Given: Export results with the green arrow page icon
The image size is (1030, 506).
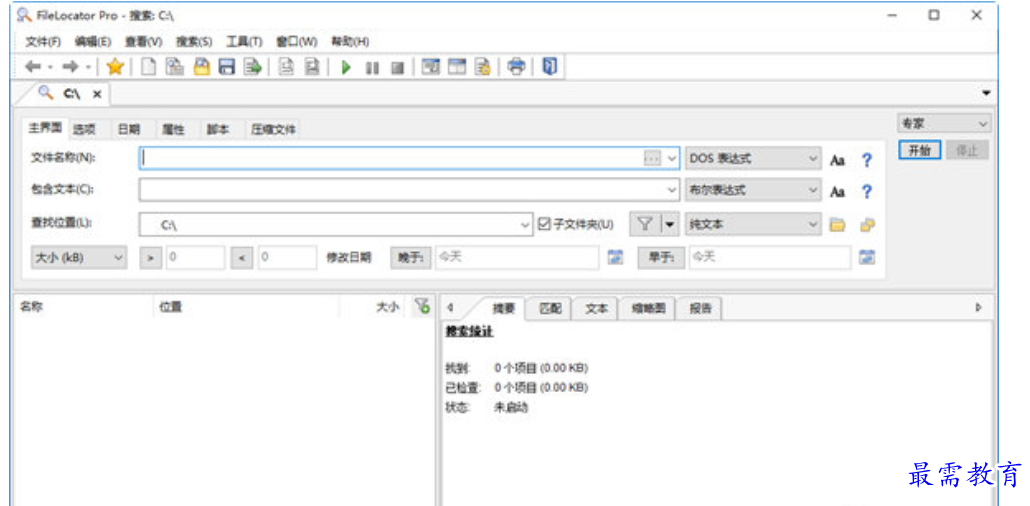Looking at the screenshot, I should 252,67.
